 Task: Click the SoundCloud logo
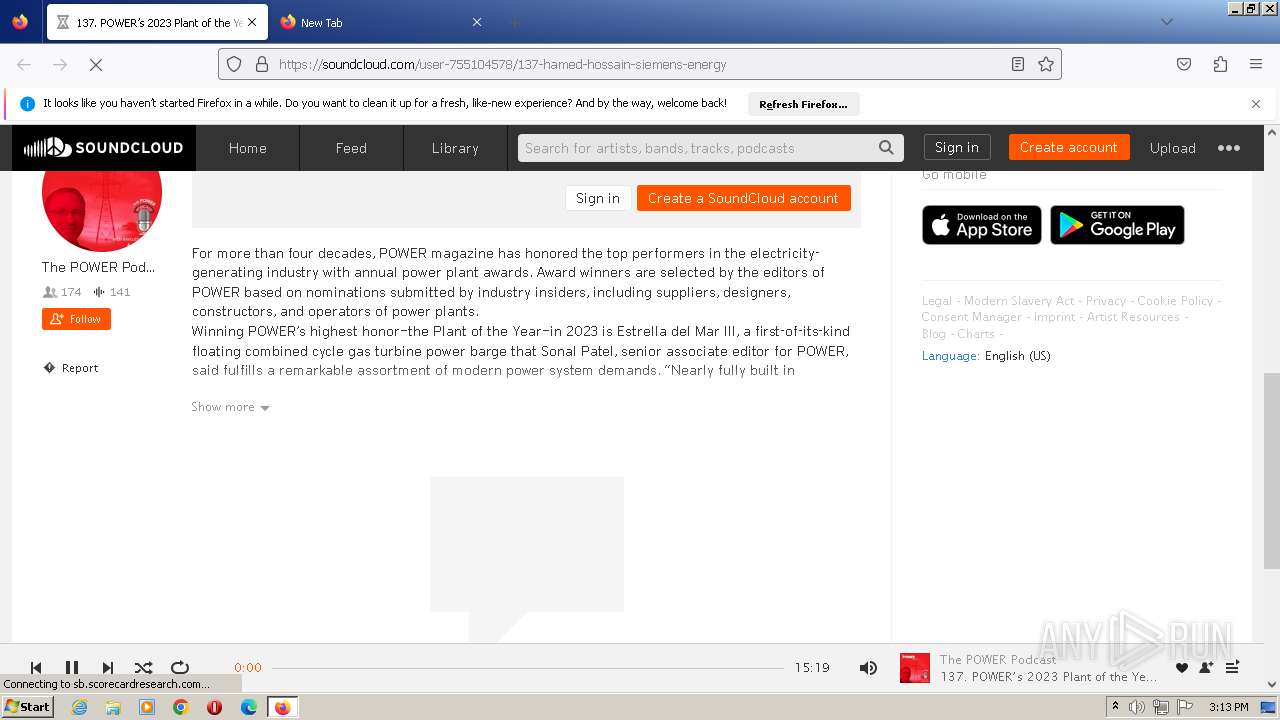point(104,148)
